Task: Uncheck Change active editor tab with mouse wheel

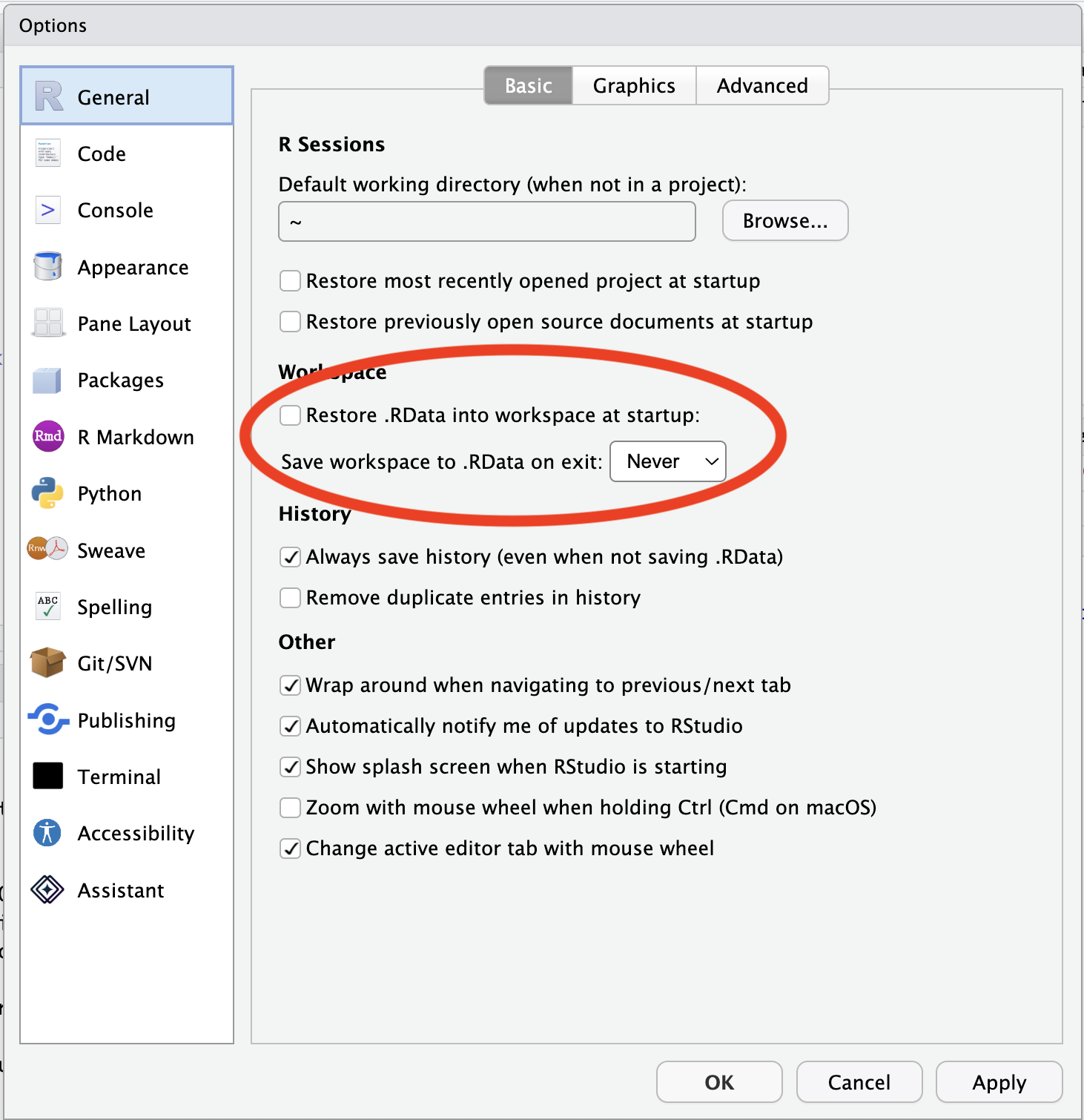Action: tap(290, 849)
